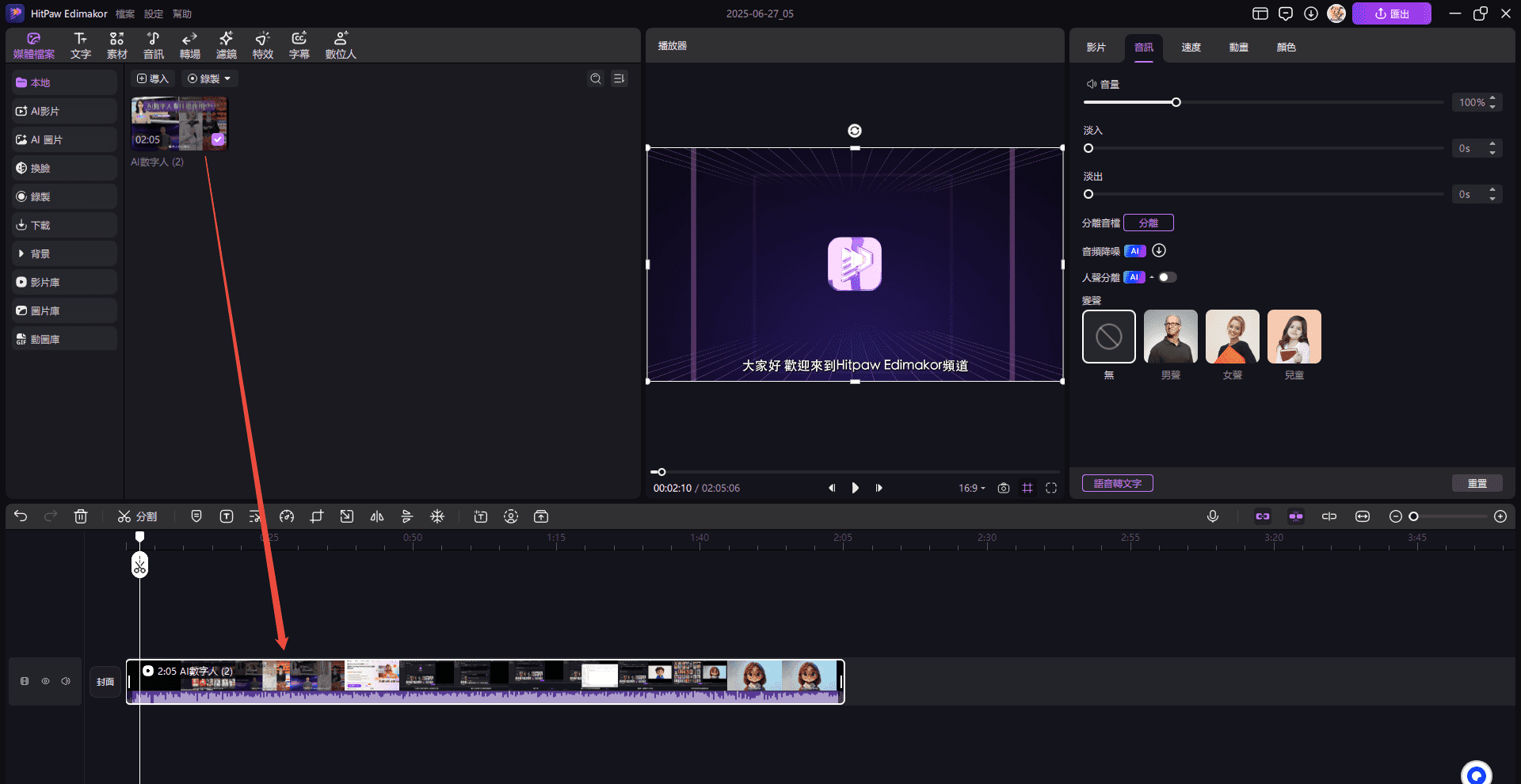Toggle the track visibility eye icon
Viewport: 1521px width, 784px height.
(x=45, y=681)
